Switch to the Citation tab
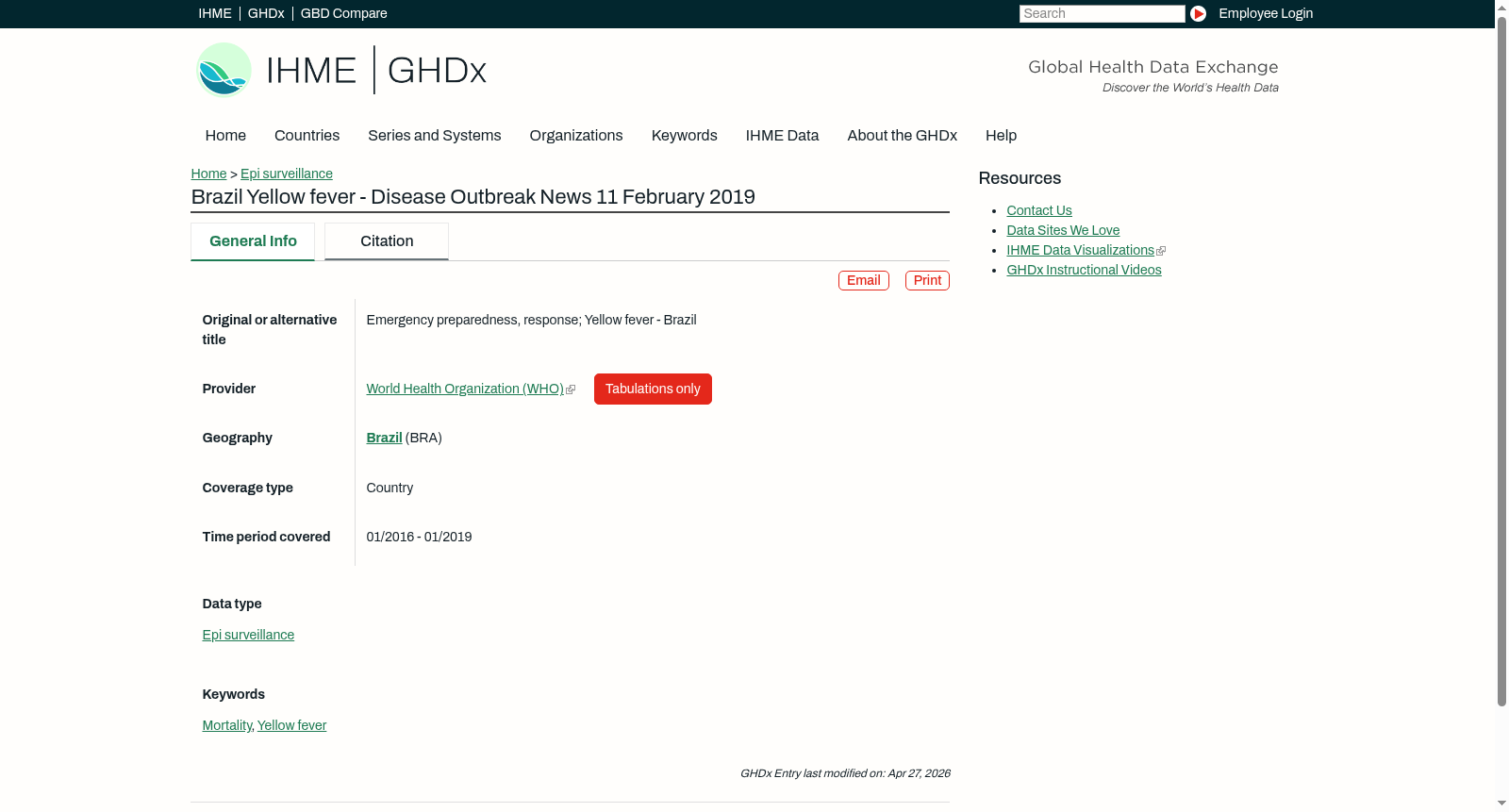Screen dimensions: 1509x812 (x=387, y=241)
